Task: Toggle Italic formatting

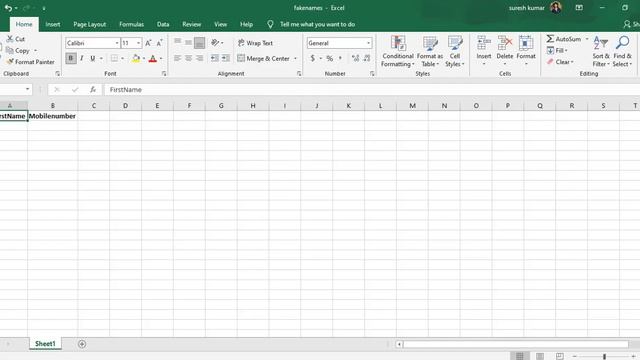Action: 82,58
